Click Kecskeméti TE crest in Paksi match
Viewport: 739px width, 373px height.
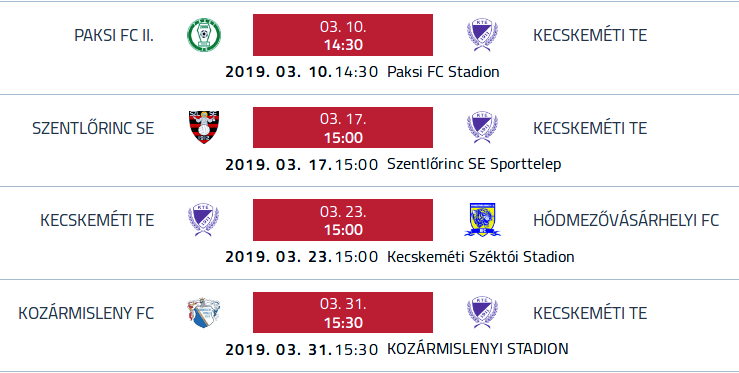pyautogui.click(x=482, y=35)
